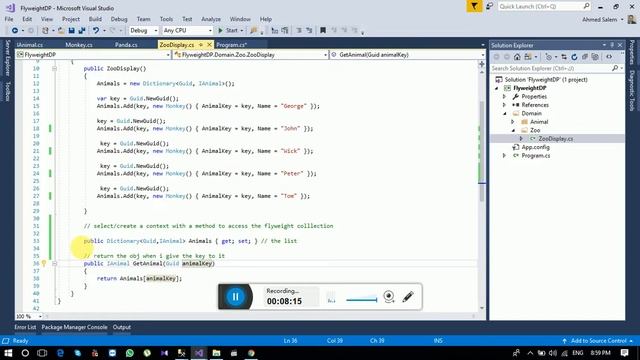
Task: Expand the Program.cs tree node
Action: (x=504, y=156)
